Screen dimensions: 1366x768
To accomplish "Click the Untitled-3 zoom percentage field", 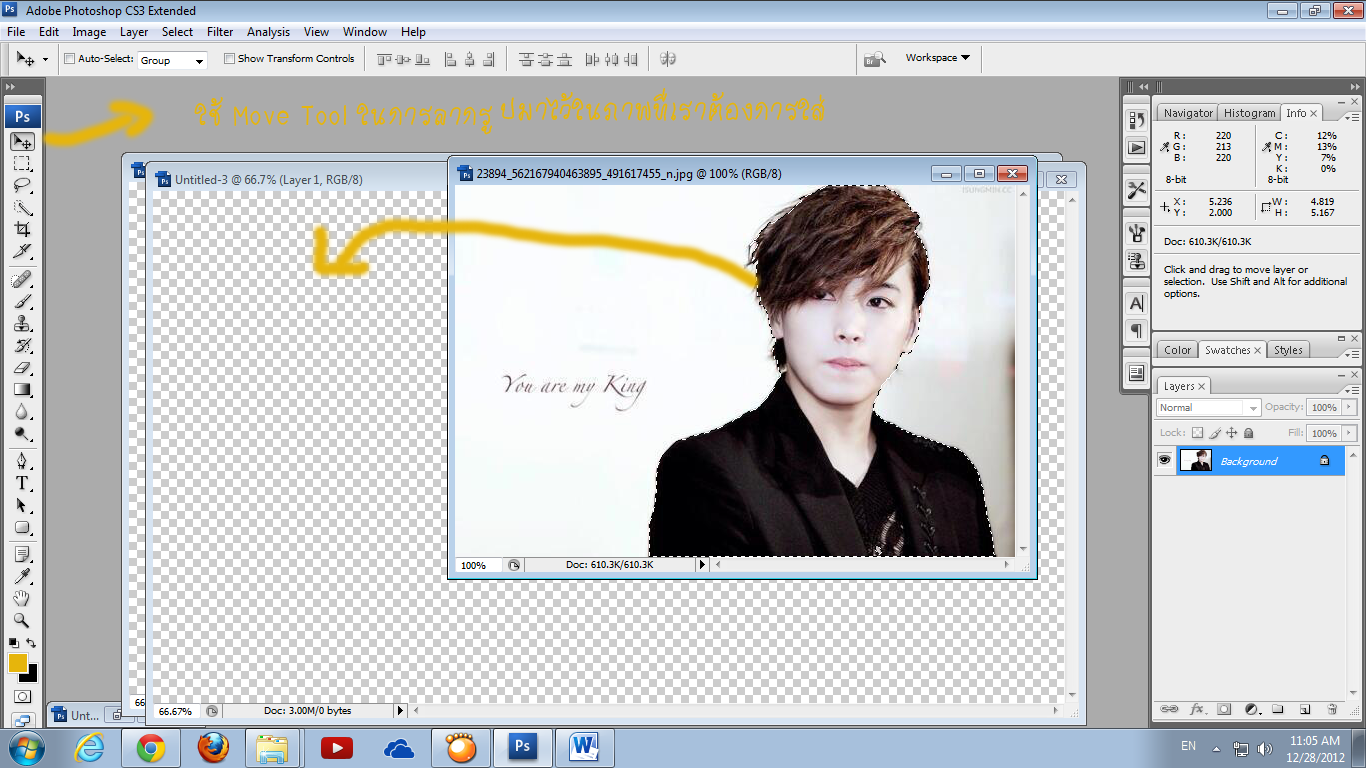I will tap(176, 711).
